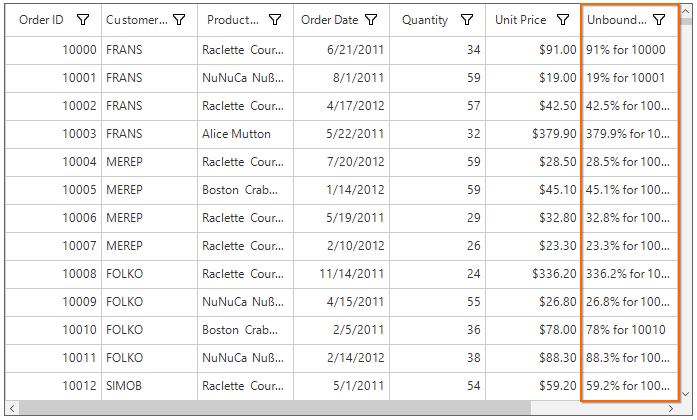This screenshot has height=420, width=697.
Task: Select Order ID cell 10007
Action: click(x=53, y=246)
